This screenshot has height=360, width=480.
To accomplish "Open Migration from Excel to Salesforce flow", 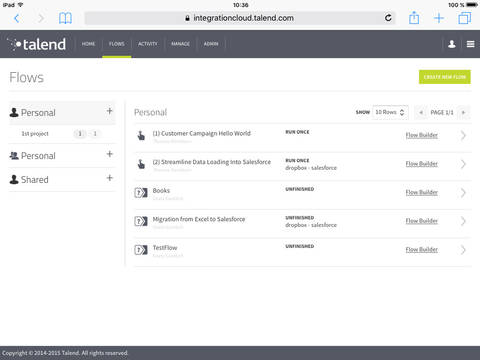I will click(199, 219).
